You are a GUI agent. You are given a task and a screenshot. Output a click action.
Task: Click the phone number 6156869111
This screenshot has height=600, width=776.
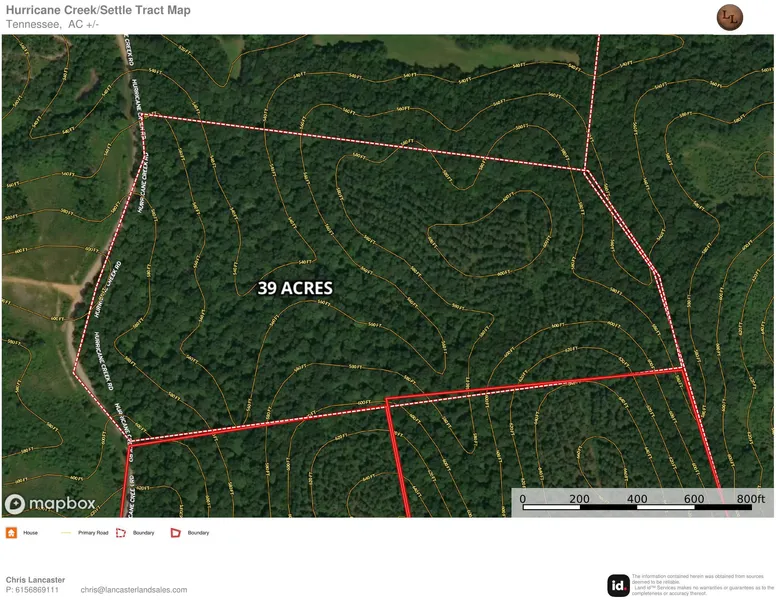click(x=37, y=590)
